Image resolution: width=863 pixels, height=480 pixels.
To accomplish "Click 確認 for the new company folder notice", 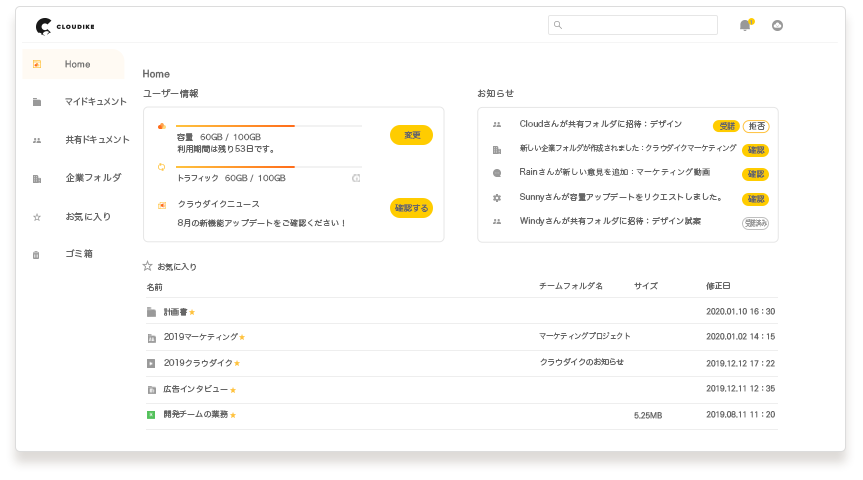I will point(756,150).
